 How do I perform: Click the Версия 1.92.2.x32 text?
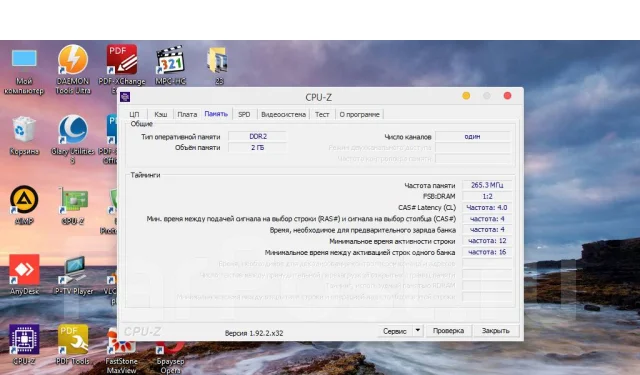[253, 333]
